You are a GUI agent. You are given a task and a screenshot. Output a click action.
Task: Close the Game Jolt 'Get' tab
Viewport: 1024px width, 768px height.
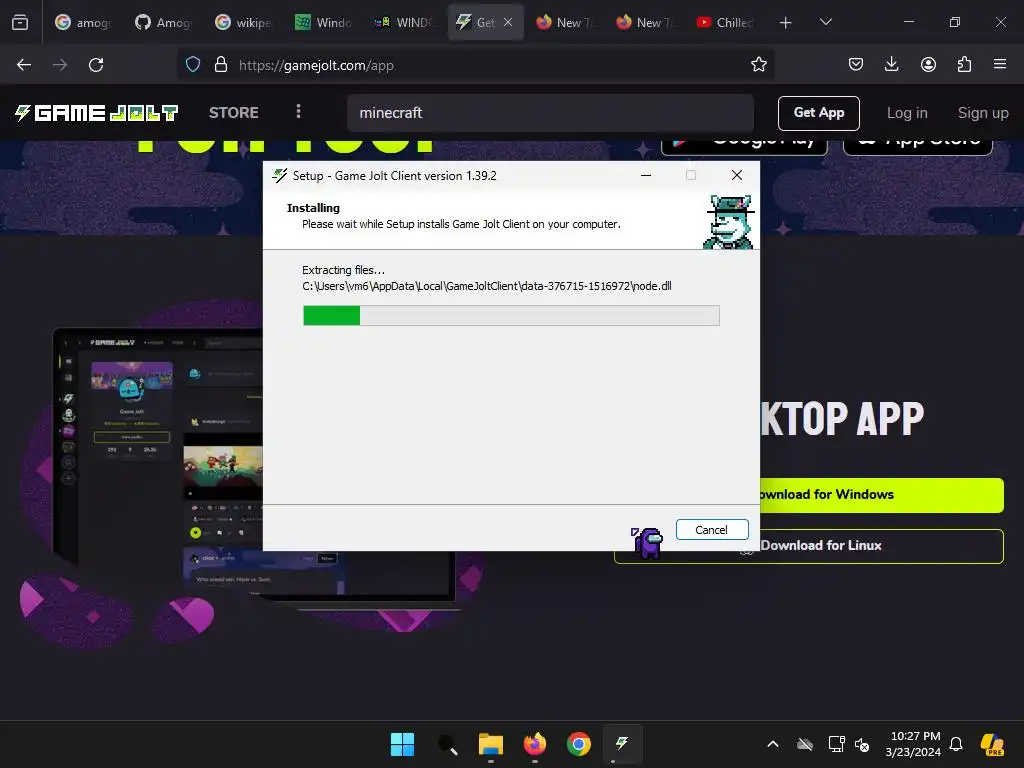tap(508, 22)
